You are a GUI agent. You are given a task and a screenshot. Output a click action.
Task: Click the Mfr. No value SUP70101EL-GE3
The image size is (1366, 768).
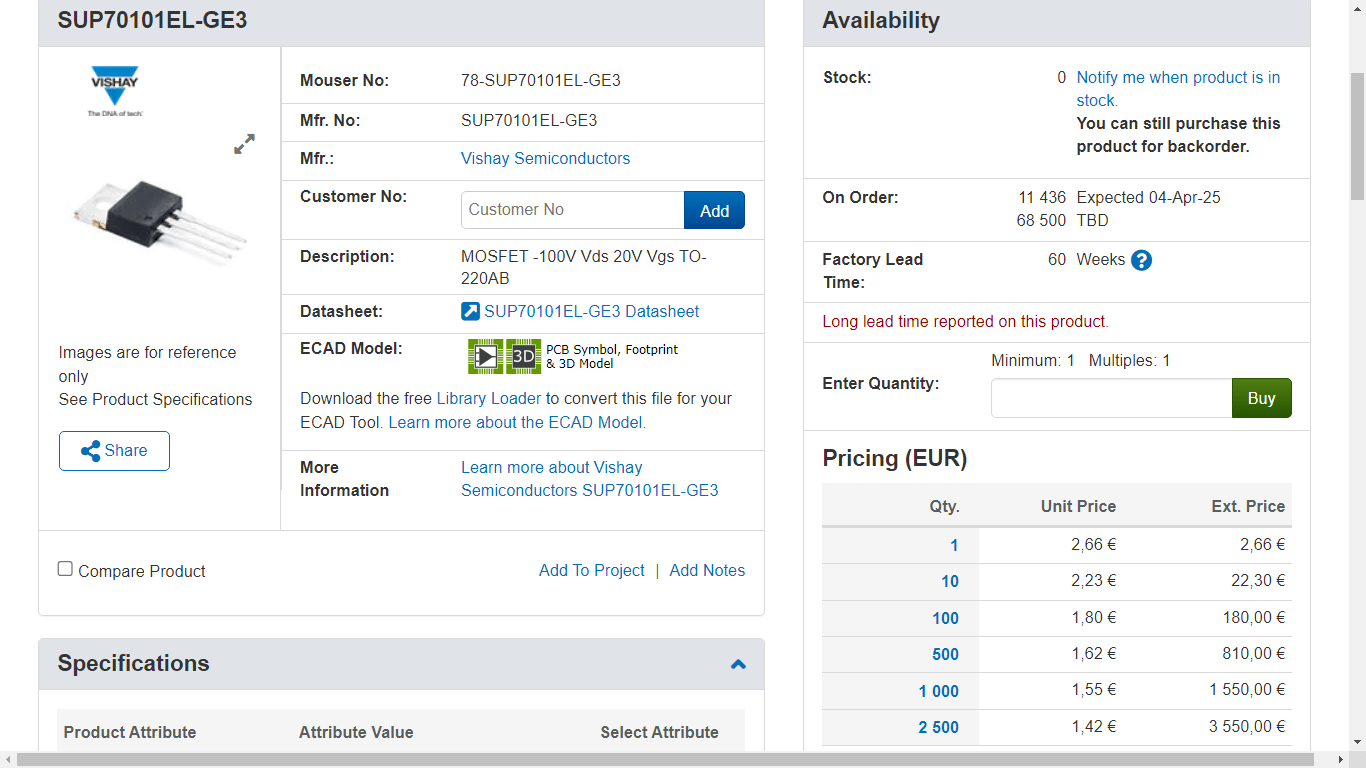pyautogui.click(x=528, y=120)
